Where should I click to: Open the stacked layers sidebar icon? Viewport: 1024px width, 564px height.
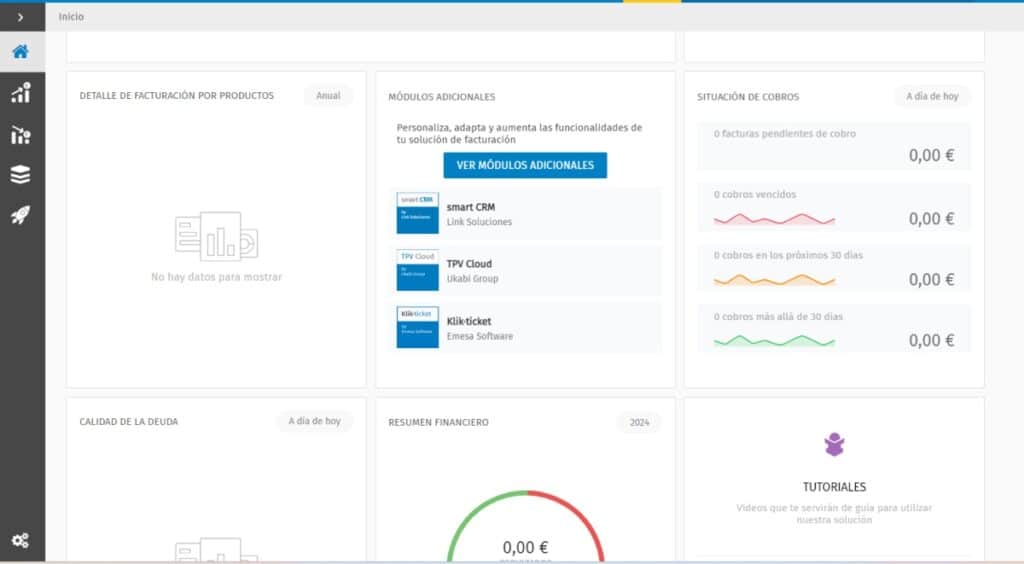[x=21, y=174]
